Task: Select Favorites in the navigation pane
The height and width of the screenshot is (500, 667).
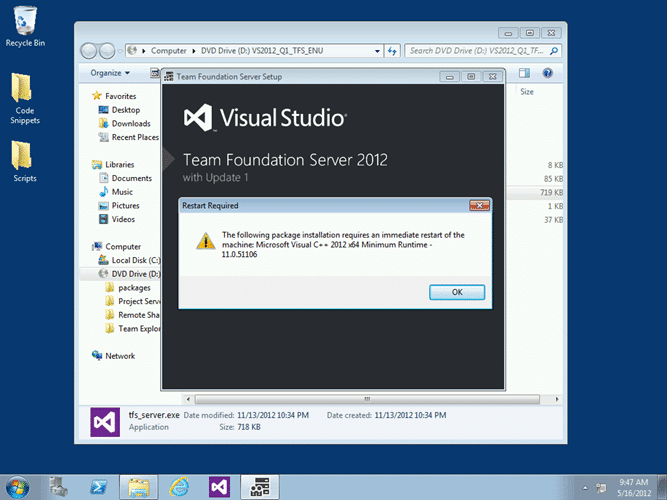Action: tap(120, 96)
